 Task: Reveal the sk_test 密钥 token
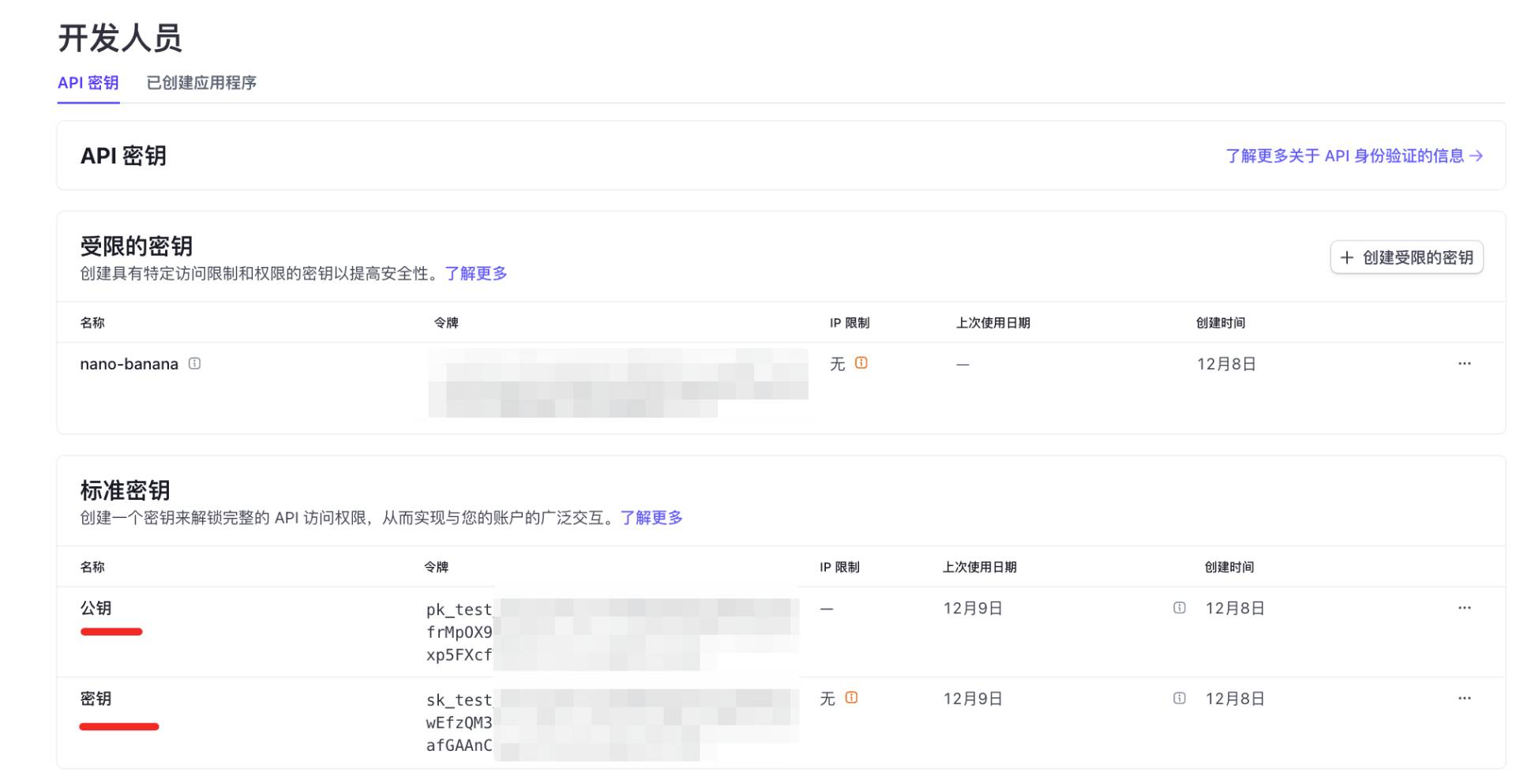(612, 722)
